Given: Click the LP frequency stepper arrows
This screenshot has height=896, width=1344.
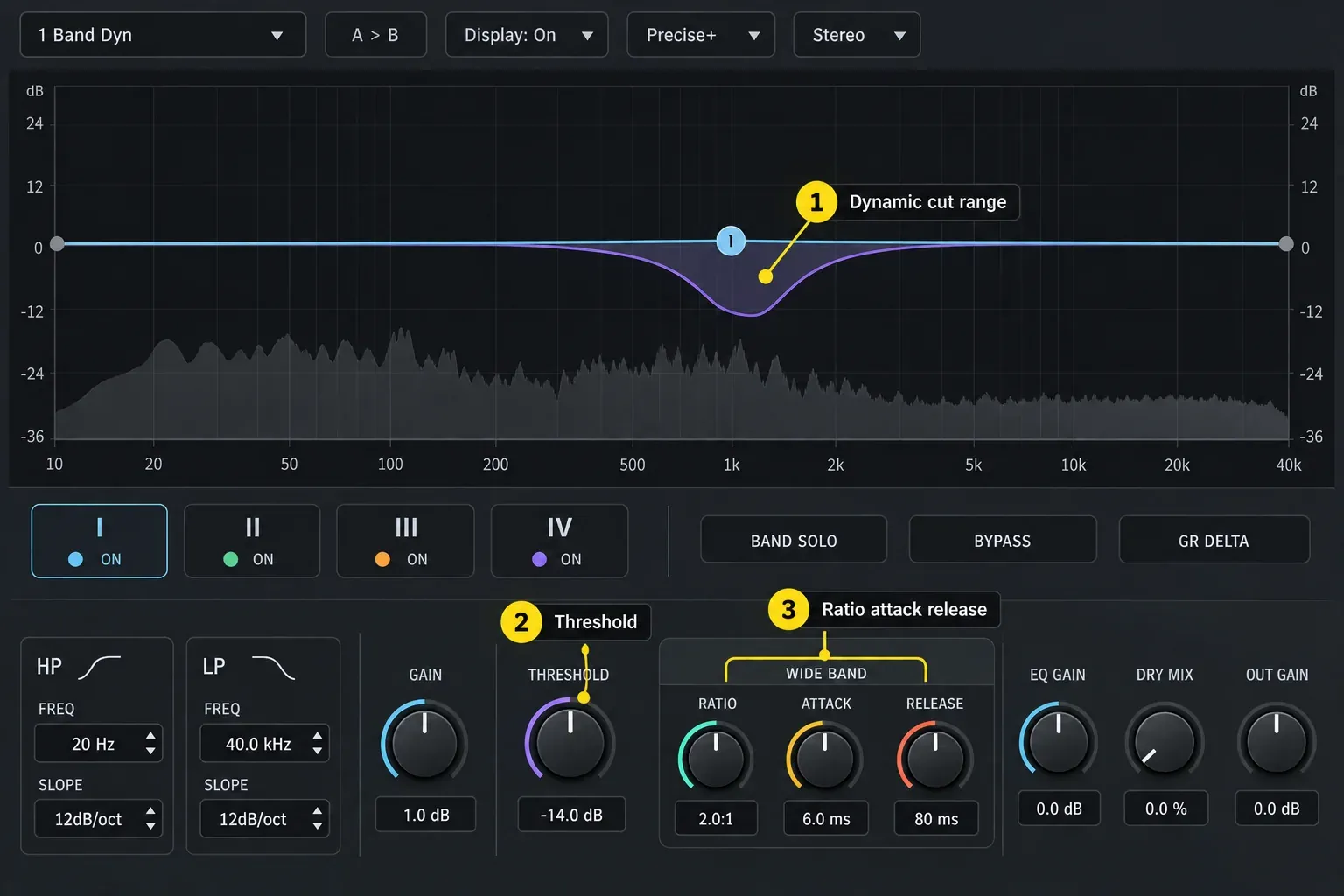Looking at the screenshot, I should [317, 743].
